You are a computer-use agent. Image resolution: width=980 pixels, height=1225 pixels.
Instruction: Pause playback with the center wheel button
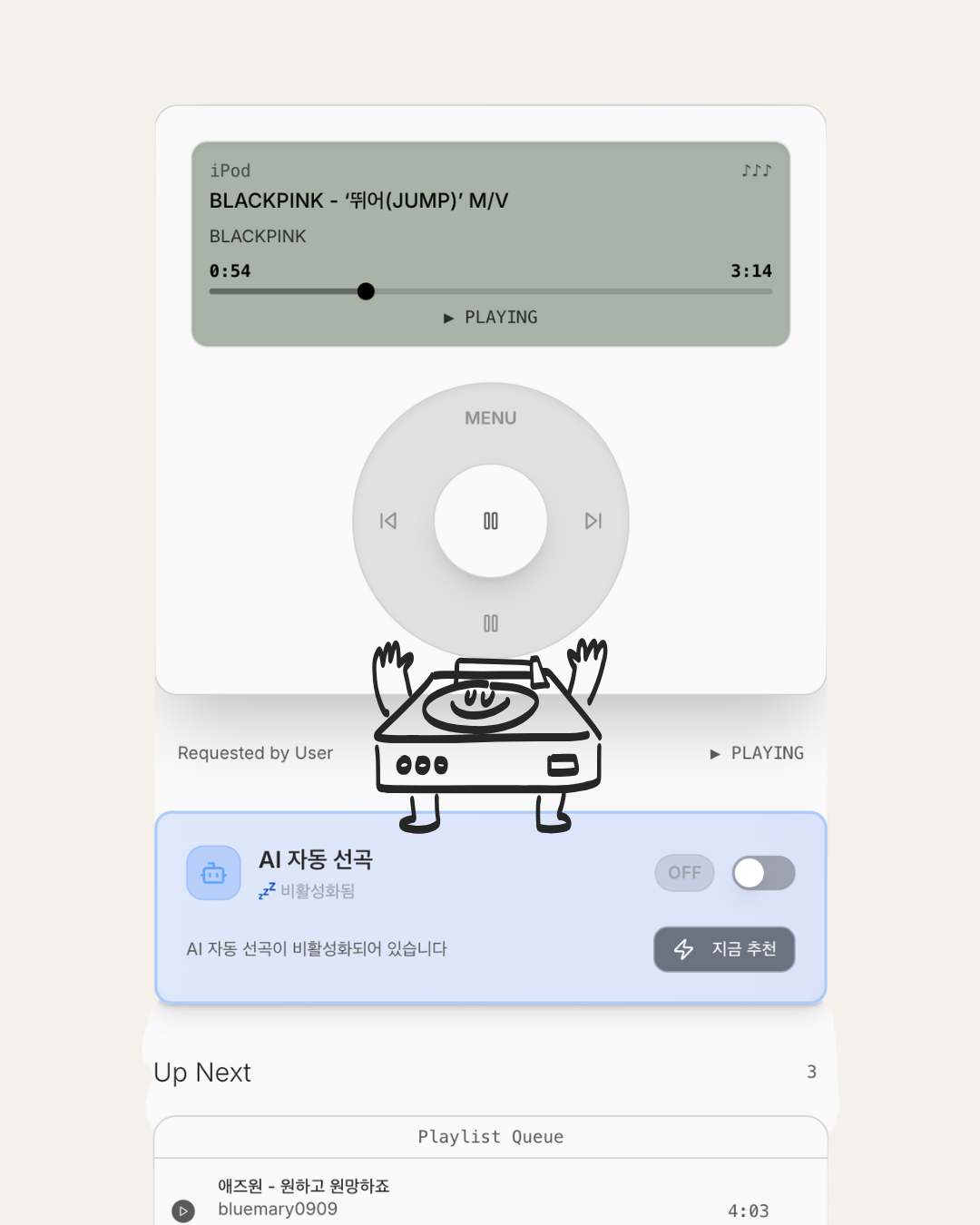pyautogui.click(x=491, y=521)
